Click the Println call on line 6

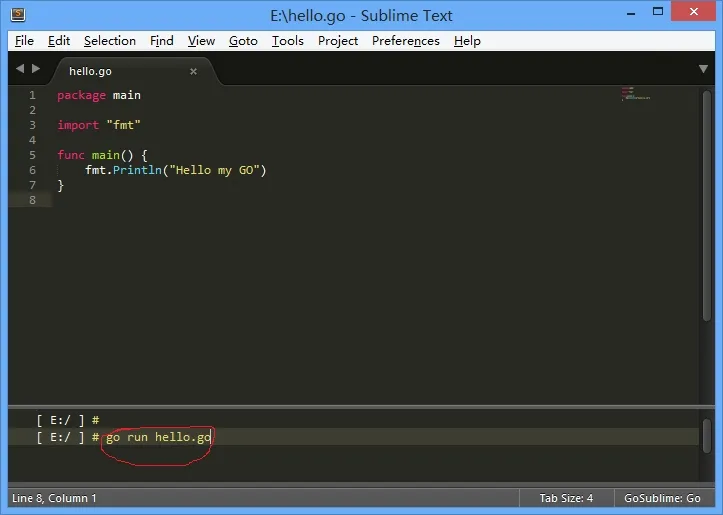tap(137, 170)
